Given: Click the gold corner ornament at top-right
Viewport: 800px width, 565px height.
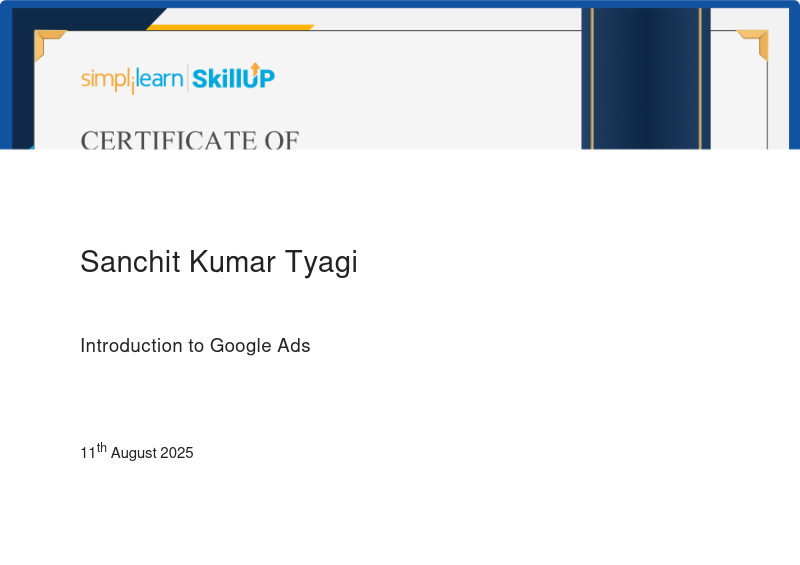Looking at the screenshot, I should click(x=755, y=41).
